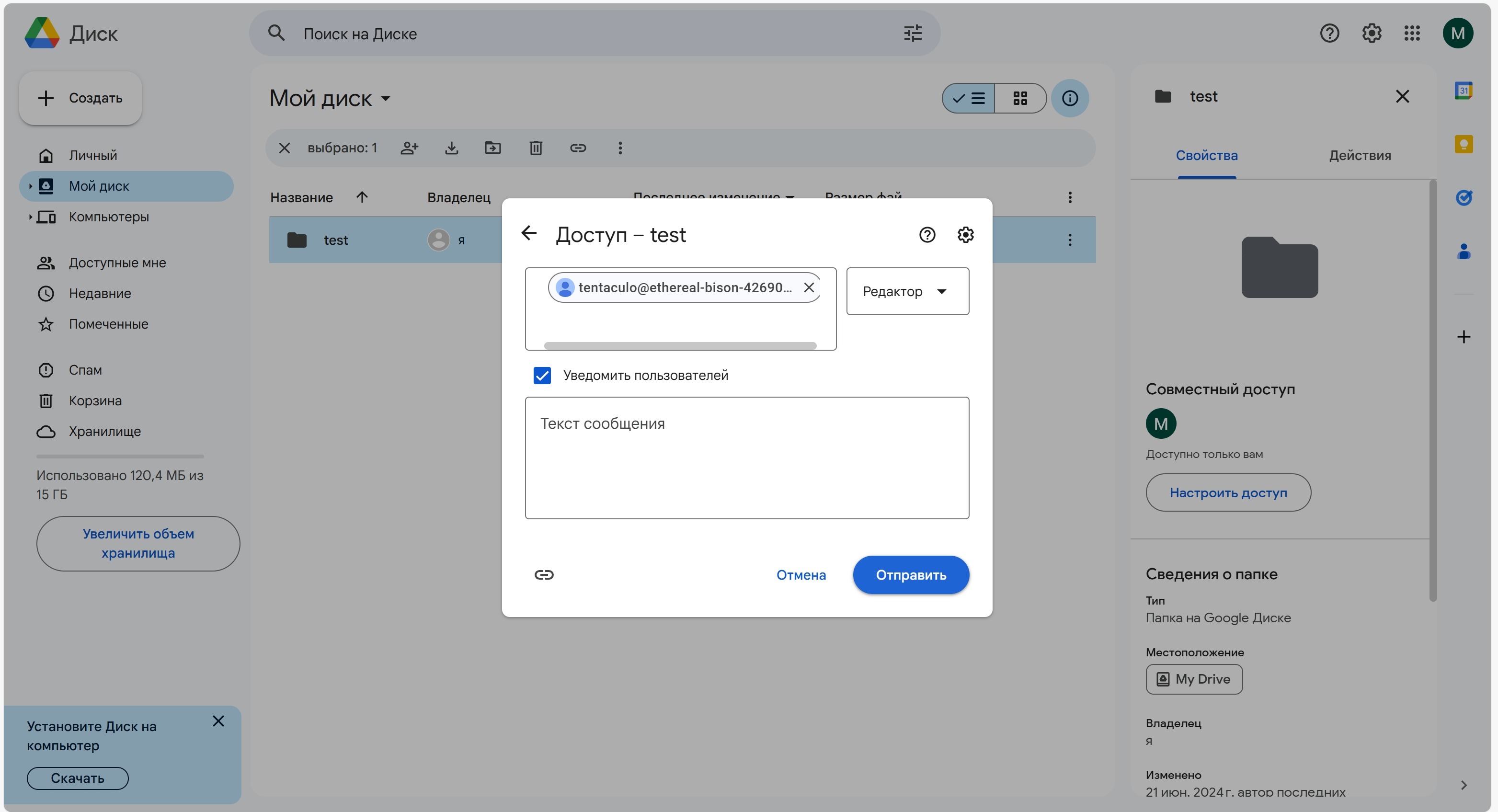The height and width of the screenshot is (812, 1498).
Task: Click Настроить доступ button
Action: tap(1228, 492)
